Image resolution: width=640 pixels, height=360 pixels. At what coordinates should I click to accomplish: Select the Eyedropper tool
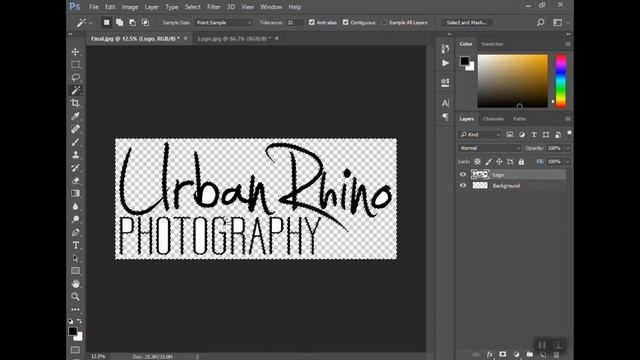click(x=76, y=116)
